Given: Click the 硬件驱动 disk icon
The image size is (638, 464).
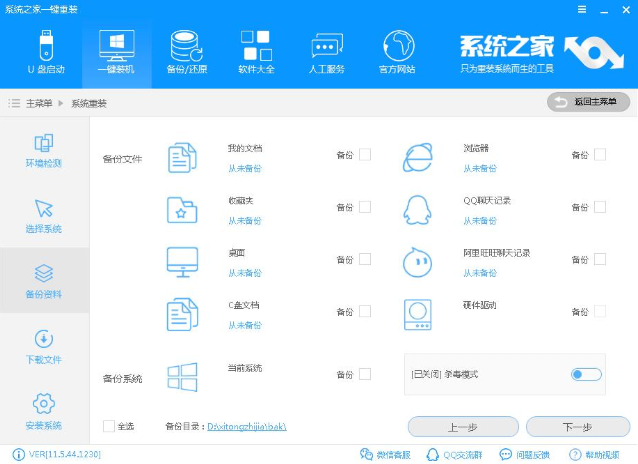Looking at the screenshot, I should click(x=417, y=315).
